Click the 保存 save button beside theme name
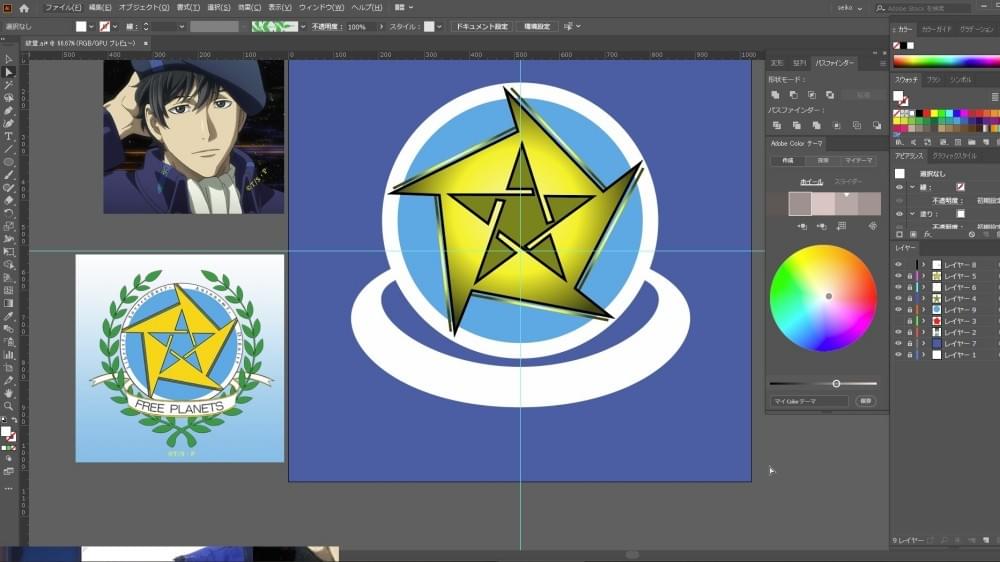 pyautogui.click(x=865, y=401)
